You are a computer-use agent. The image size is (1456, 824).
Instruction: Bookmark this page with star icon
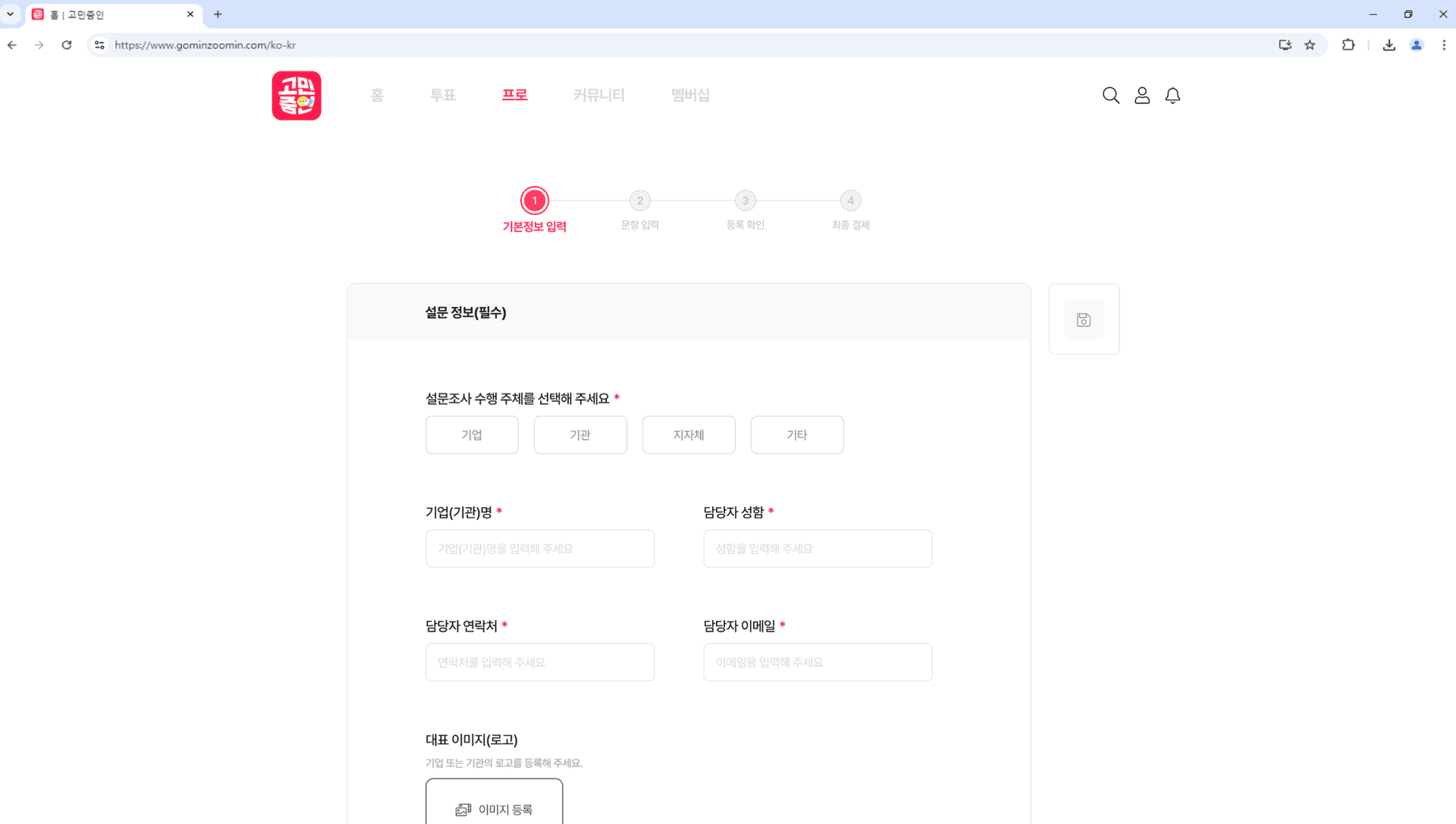click(1310, 45)
